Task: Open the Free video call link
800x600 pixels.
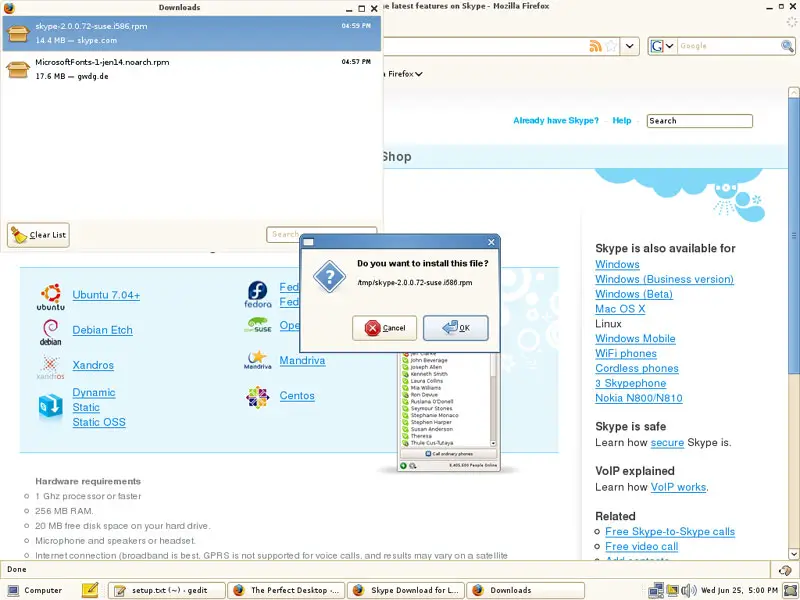Action: pyautogui.click(x=641, y=546)
